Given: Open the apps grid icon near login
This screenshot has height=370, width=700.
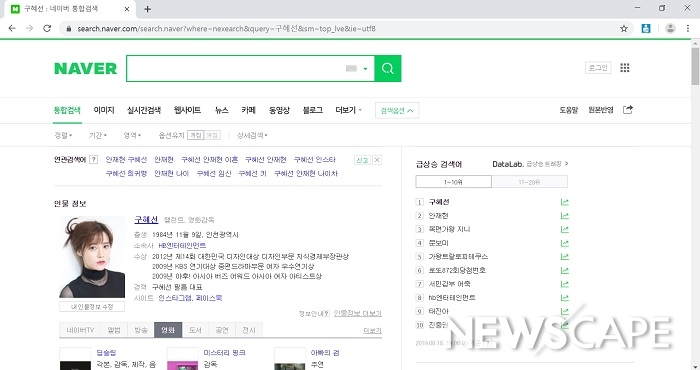Looking at the screenshot, I should (625, 68).
